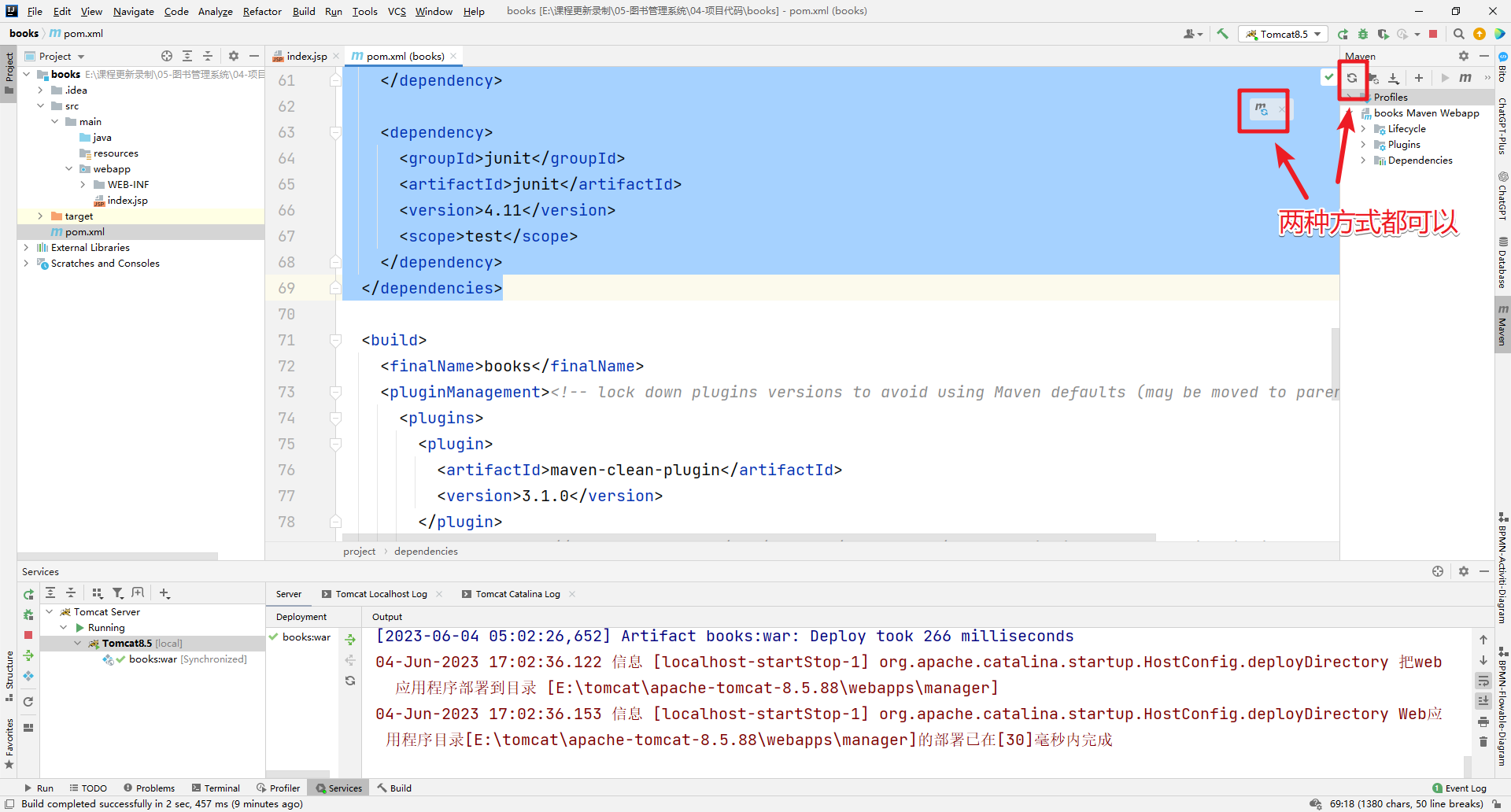
Task: Toggle fold marker at line 71 build tag
Action: click(335, 340)
